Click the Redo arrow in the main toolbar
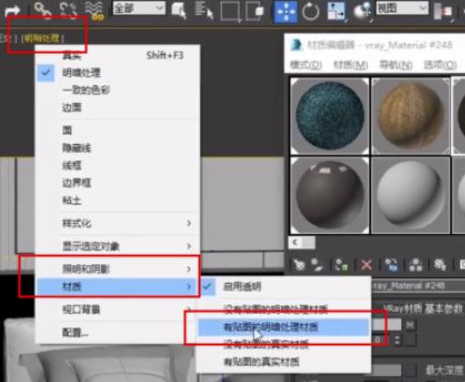465x382 pixels. tap(13, 10)
